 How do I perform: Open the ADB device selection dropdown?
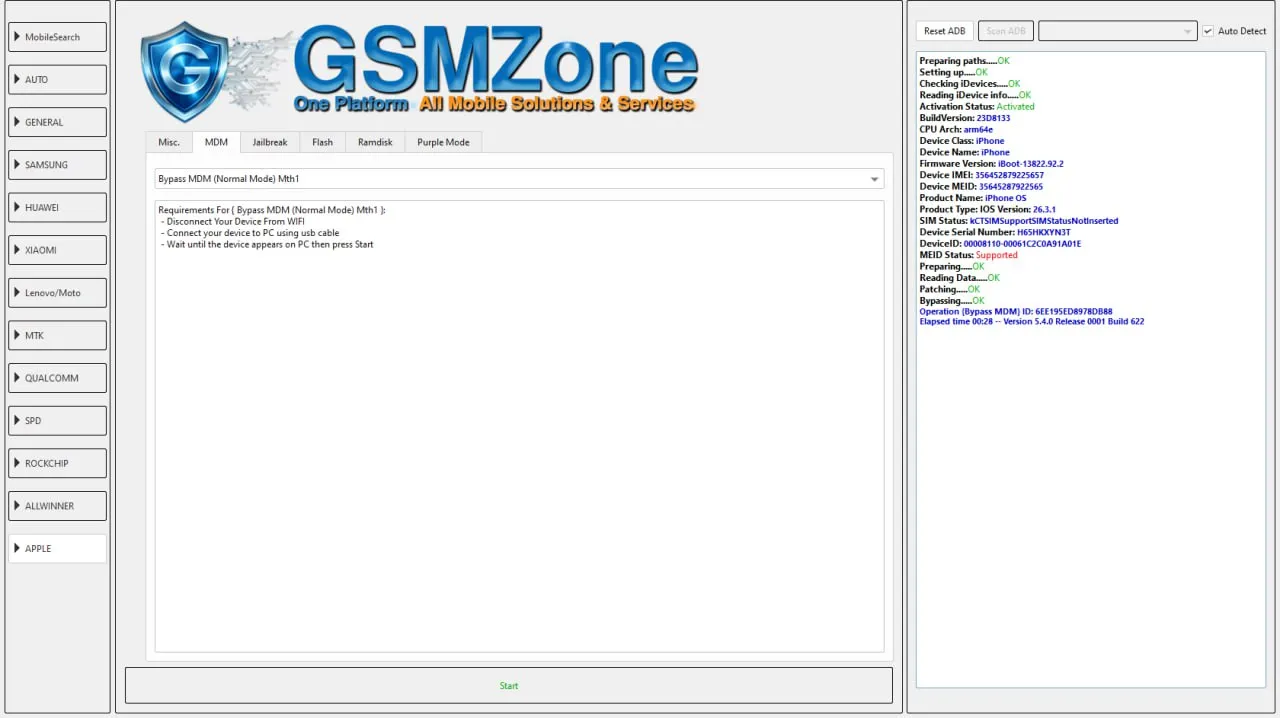(x=1117, y=31)
